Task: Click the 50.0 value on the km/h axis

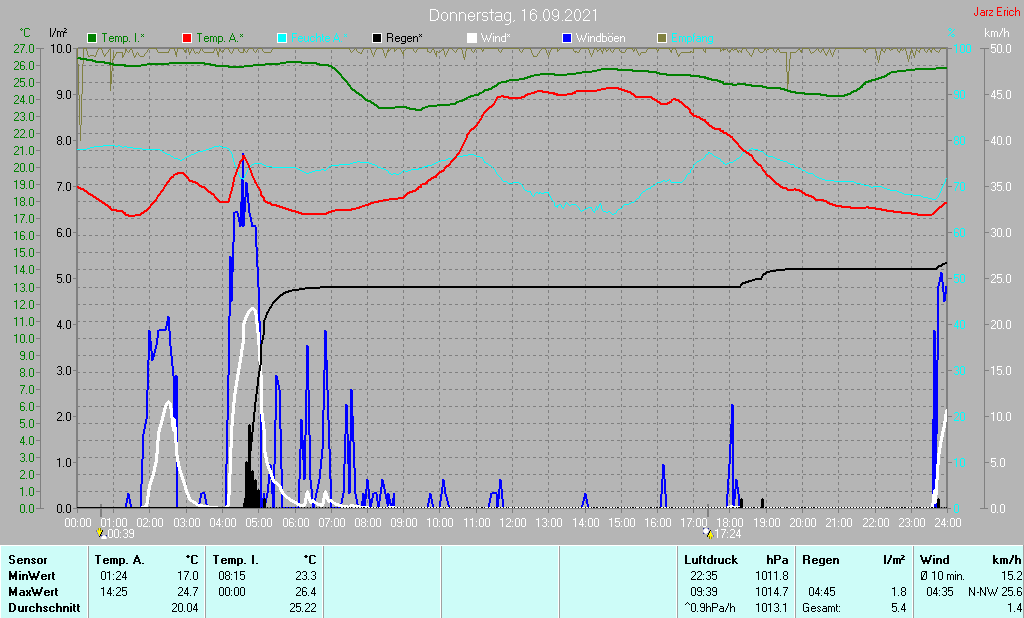Action: pos(1001,48)
